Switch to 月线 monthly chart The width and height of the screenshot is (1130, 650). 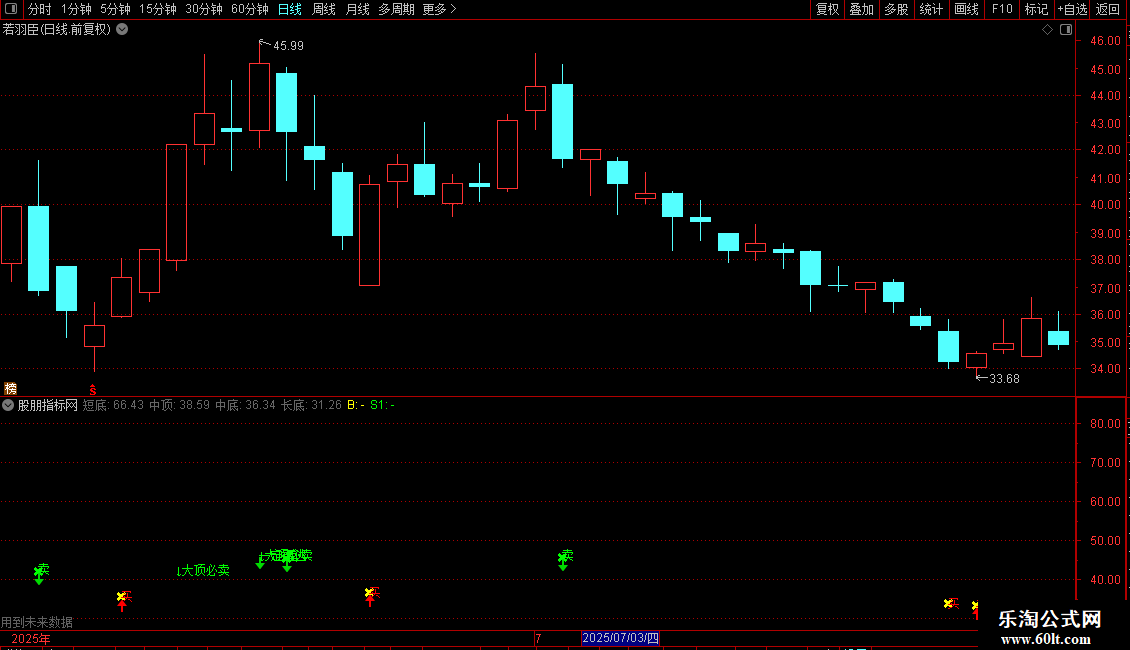pos(357,9)
